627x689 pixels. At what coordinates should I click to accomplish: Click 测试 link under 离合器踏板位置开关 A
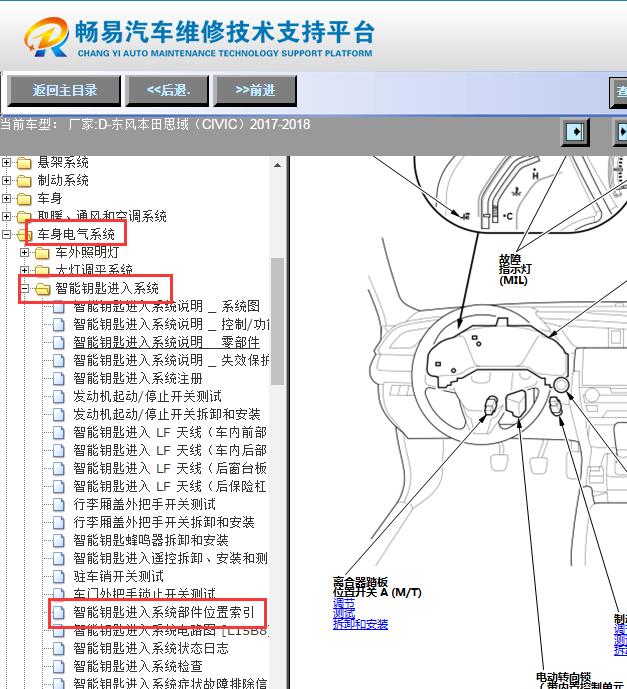(x=344, y=613)
